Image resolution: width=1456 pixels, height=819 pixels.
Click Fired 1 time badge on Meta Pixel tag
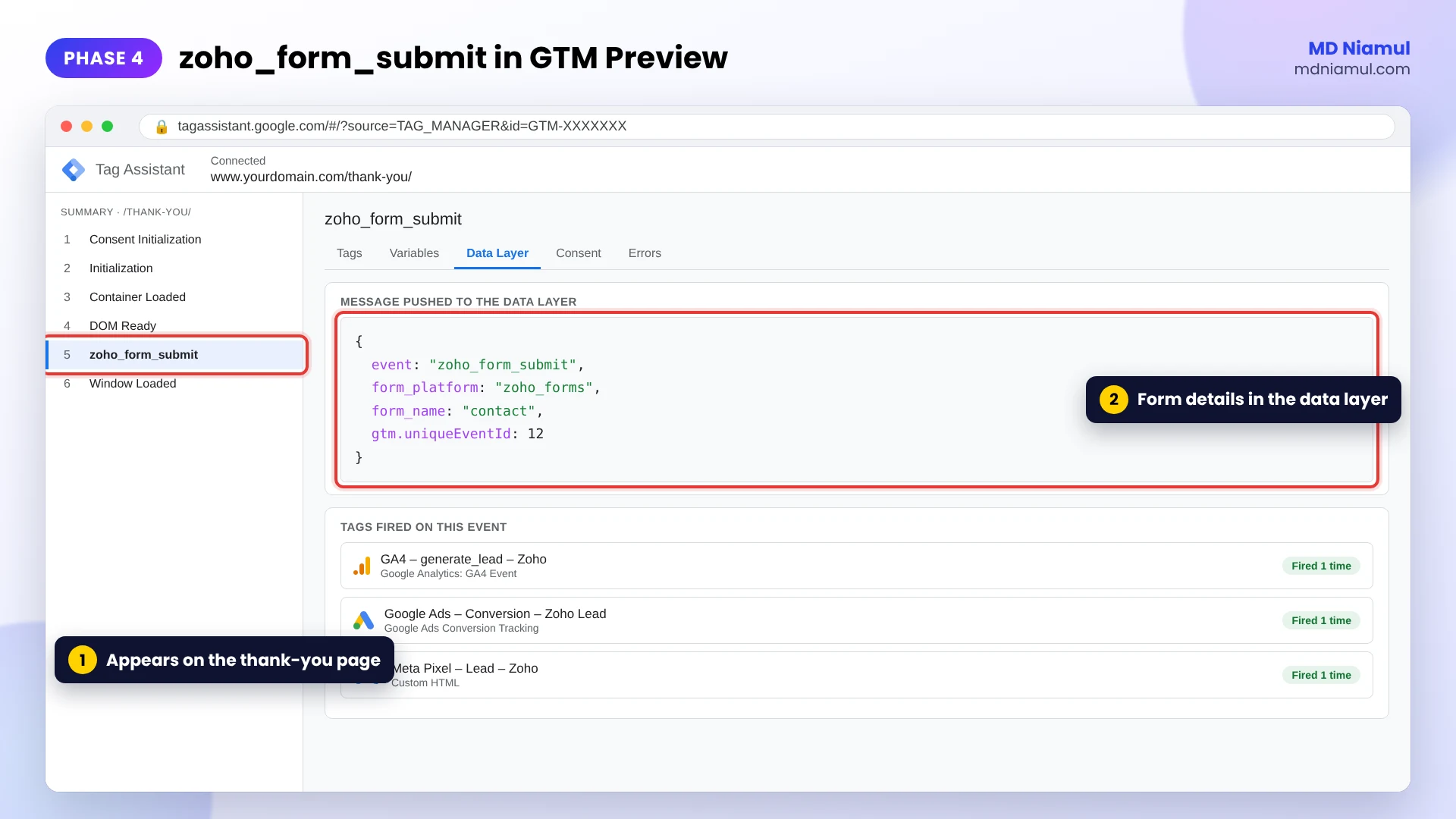pyautogui.click(x=1321, y=675)
